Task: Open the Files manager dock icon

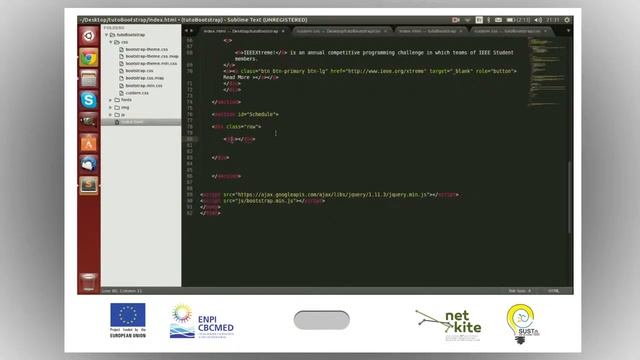Action: 89,79
